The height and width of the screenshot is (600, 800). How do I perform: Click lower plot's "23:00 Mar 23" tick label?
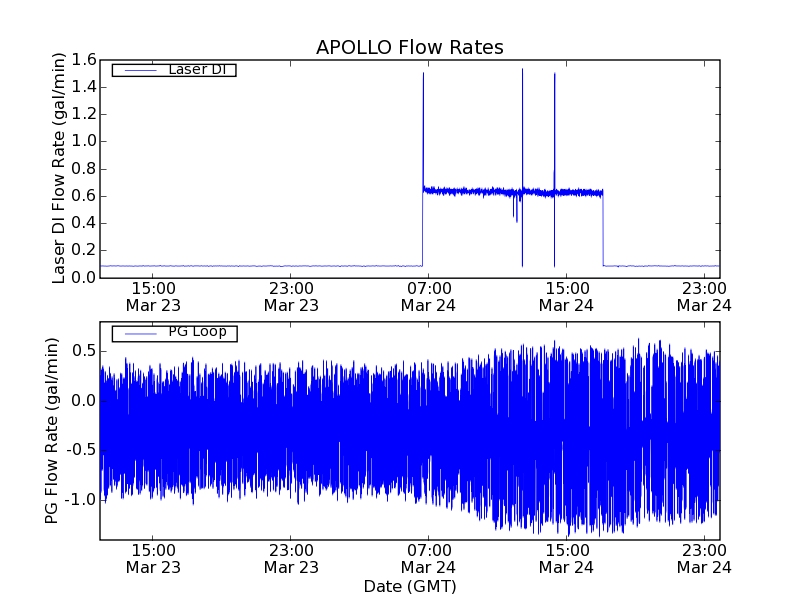[x=291, y=559]
